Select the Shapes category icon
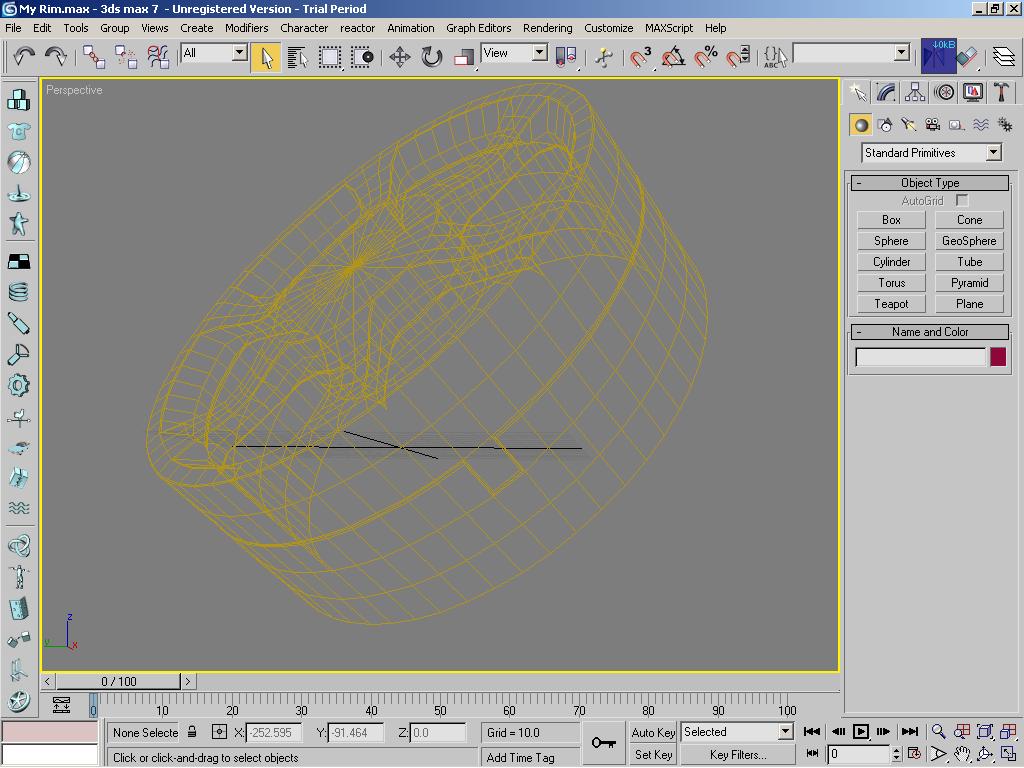Viewport: 1024px width, 768px height. click(885, 125)
